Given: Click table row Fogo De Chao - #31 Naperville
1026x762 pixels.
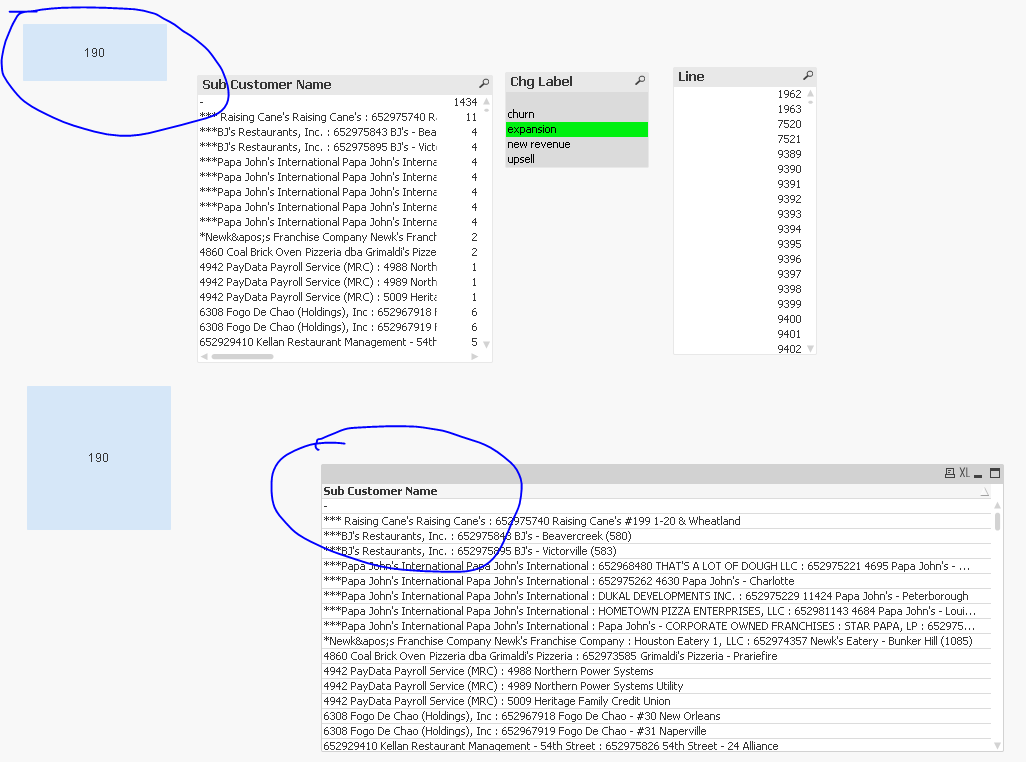Looking at the screenshot, I should [x=656, y=731].
